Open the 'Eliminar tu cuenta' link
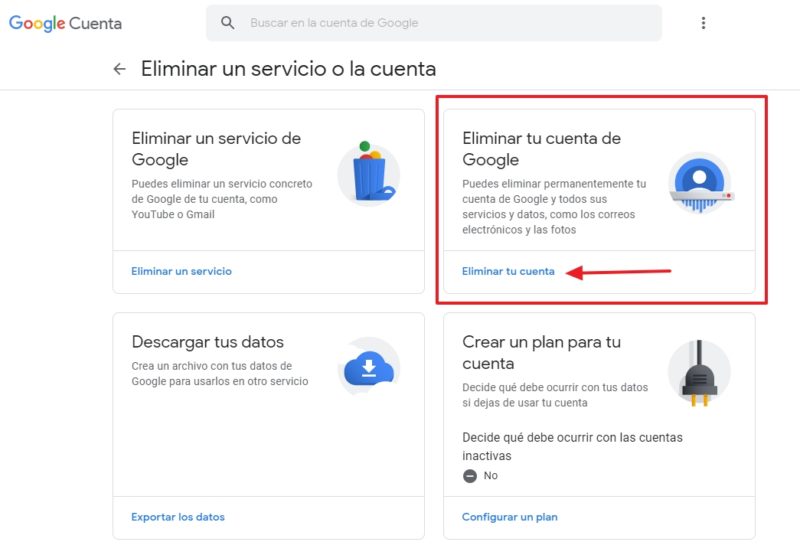This screenshot has width=800, height=555. [508, 271]
